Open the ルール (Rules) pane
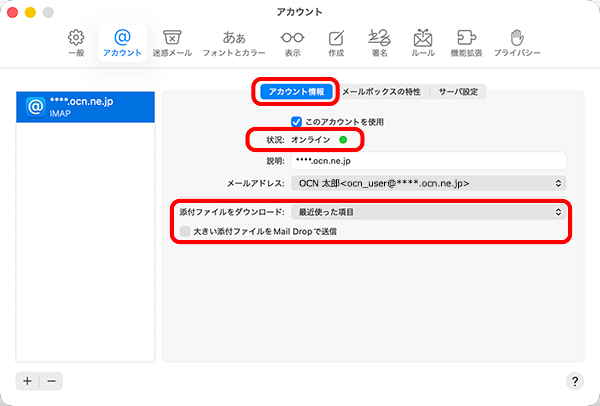Screen dimensions: 600x406 click(x=423, y=42)
